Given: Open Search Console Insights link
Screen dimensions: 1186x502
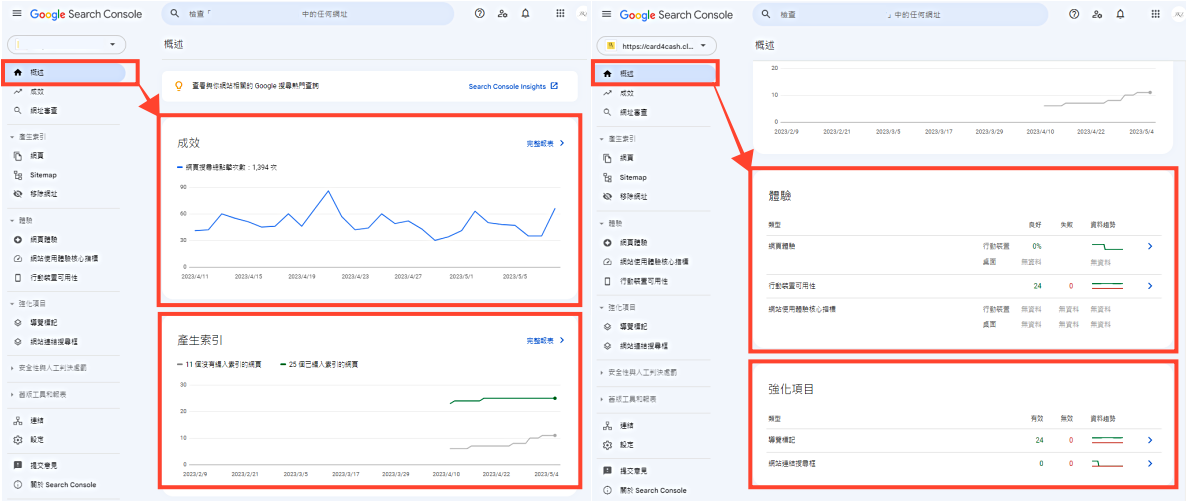Looking at the screenshot, I should coord(512,87).
